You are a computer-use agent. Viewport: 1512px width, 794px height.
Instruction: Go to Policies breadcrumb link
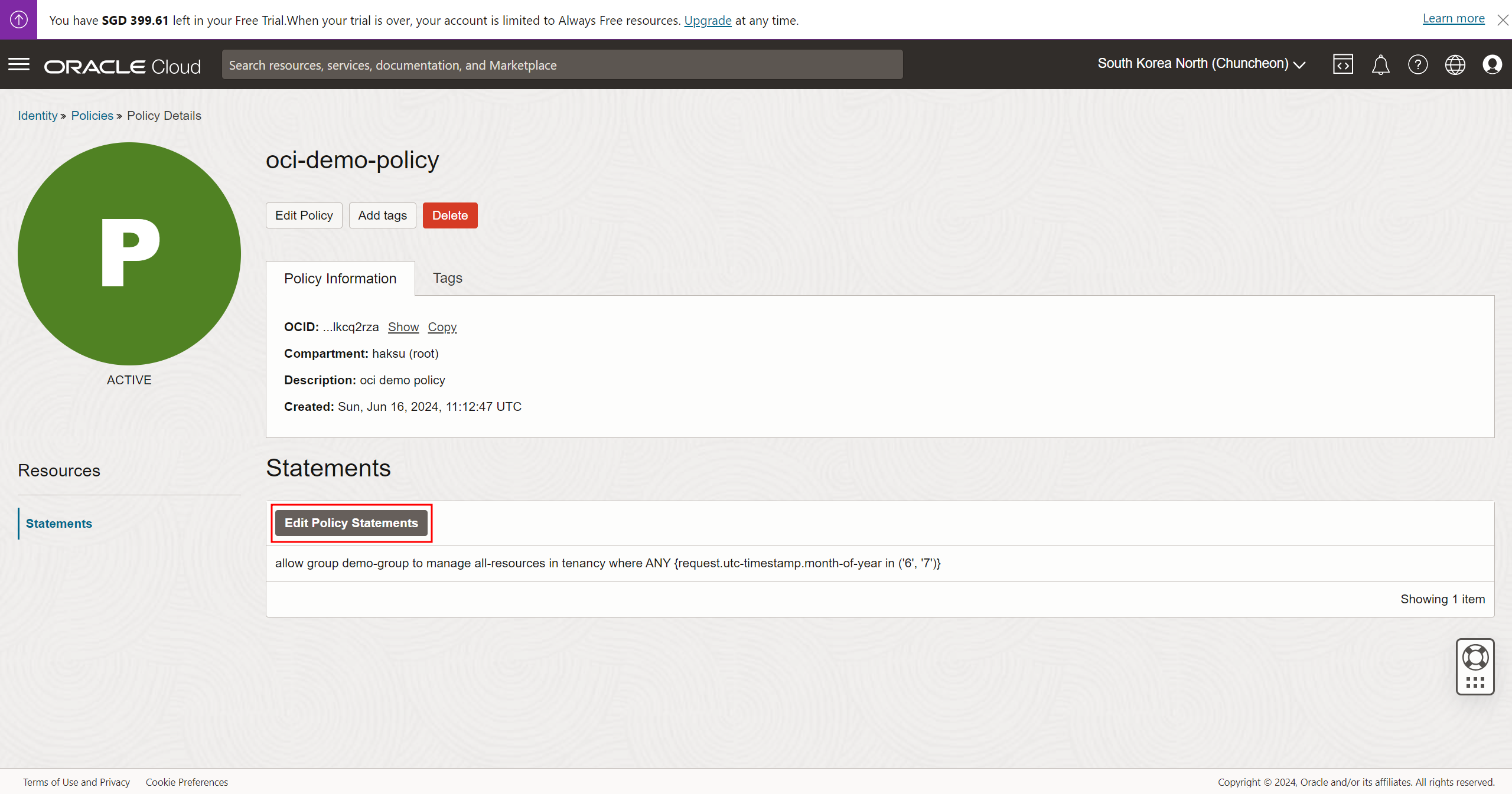(92, 116)
